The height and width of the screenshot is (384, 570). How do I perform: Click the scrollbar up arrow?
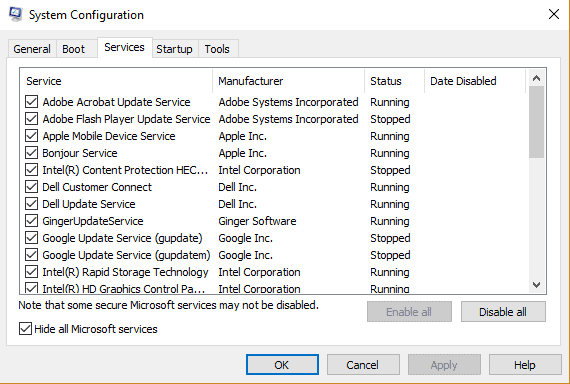tap(537, 78)
